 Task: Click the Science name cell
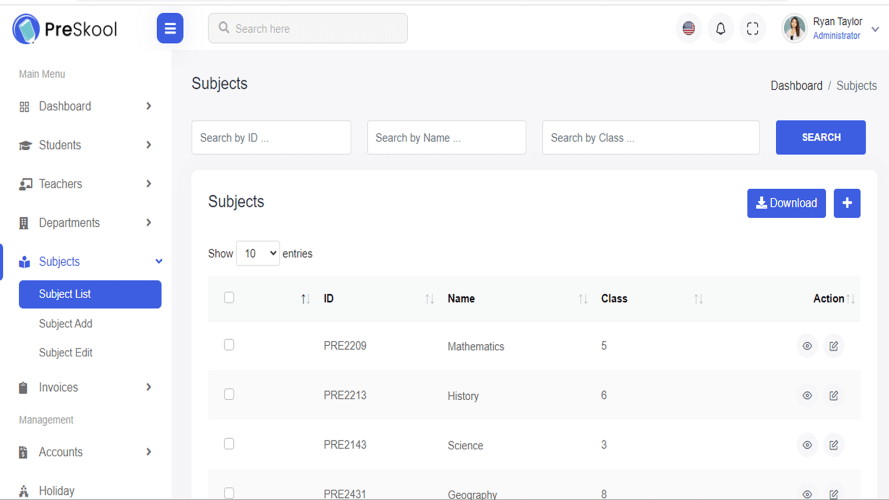[x=465, y=446]
